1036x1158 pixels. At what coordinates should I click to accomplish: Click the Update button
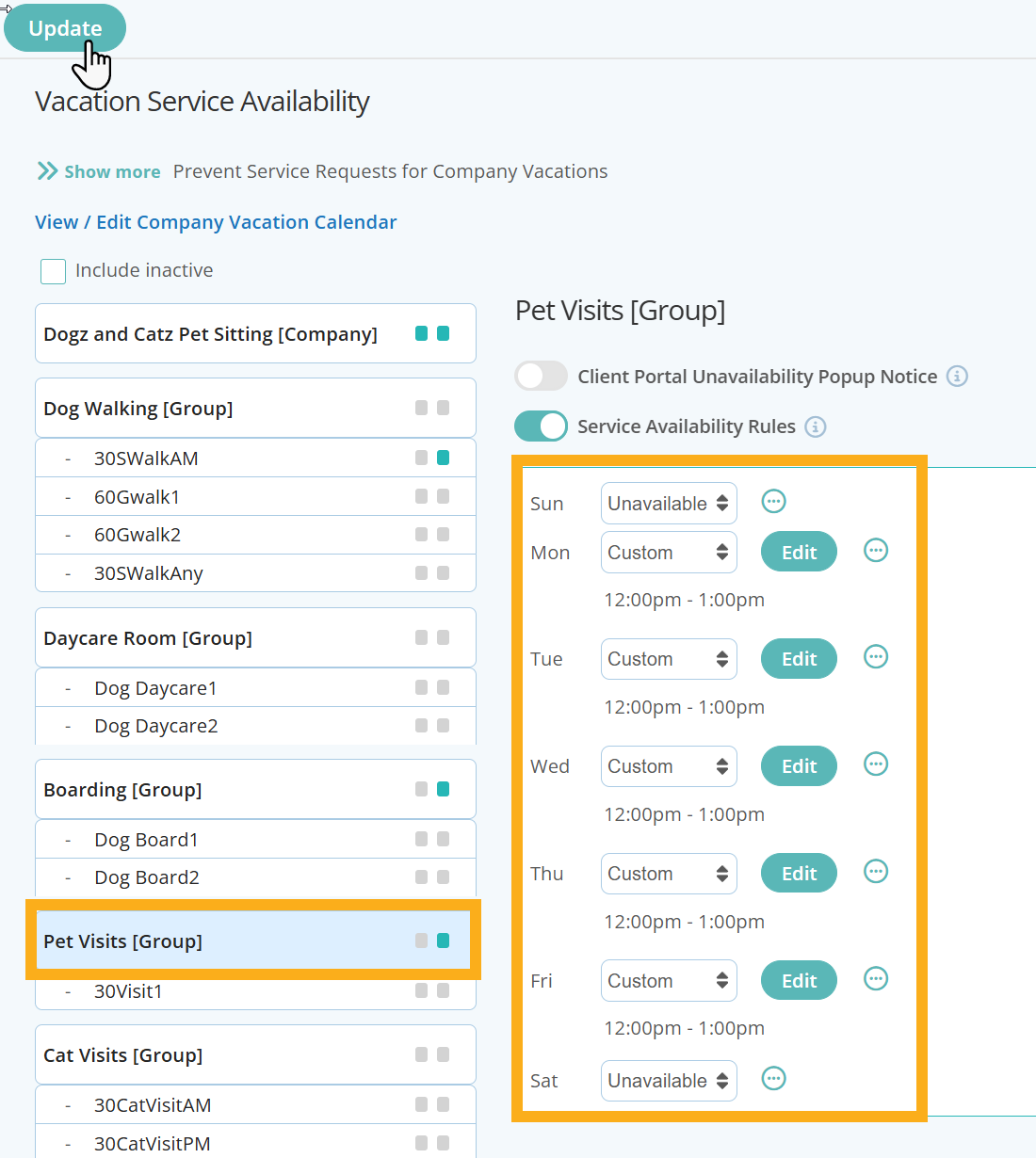[64, 27]
